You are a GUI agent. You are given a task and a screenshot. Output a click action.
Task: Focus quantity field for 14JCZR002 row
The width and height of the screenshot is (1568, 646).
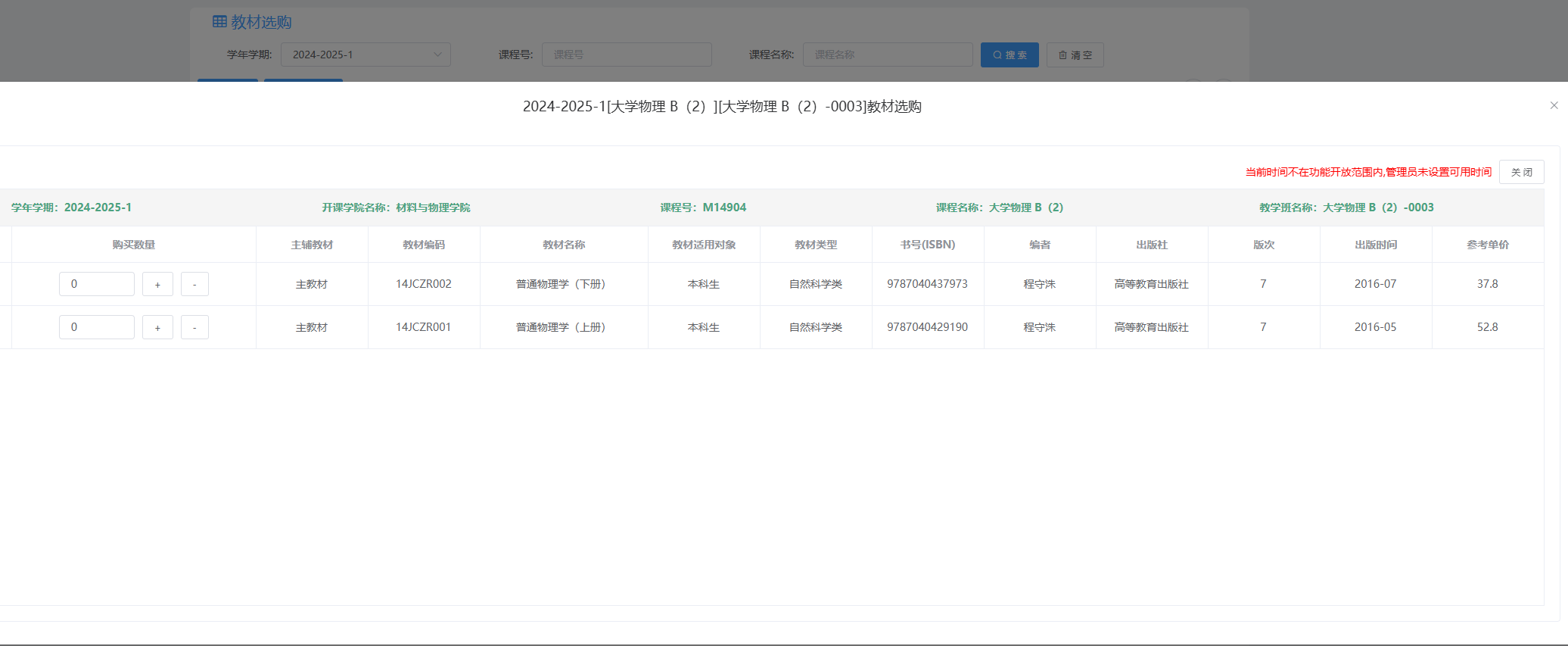tap(97, 284)
